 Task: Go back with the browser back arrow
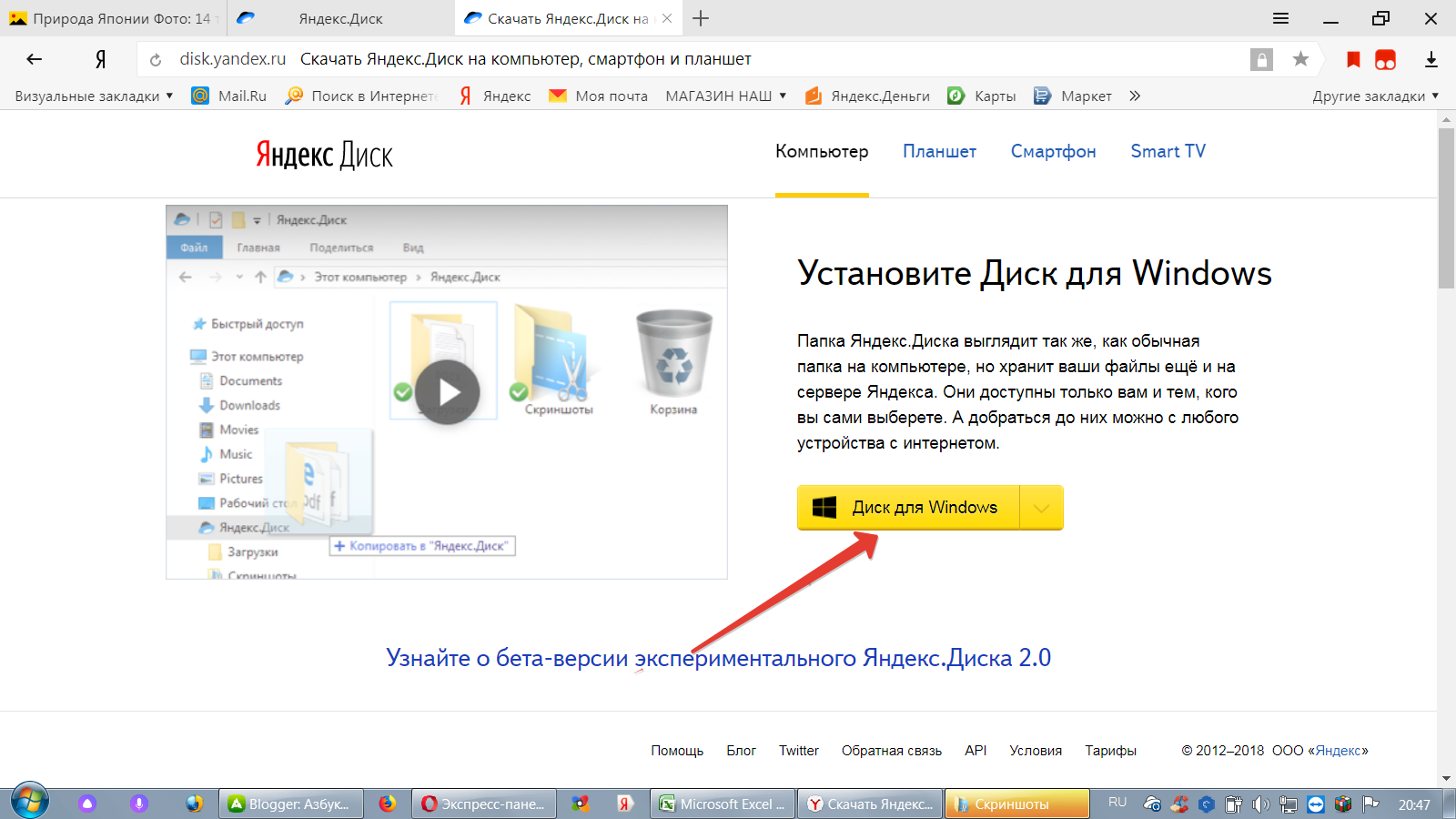[x=35, y=59]
